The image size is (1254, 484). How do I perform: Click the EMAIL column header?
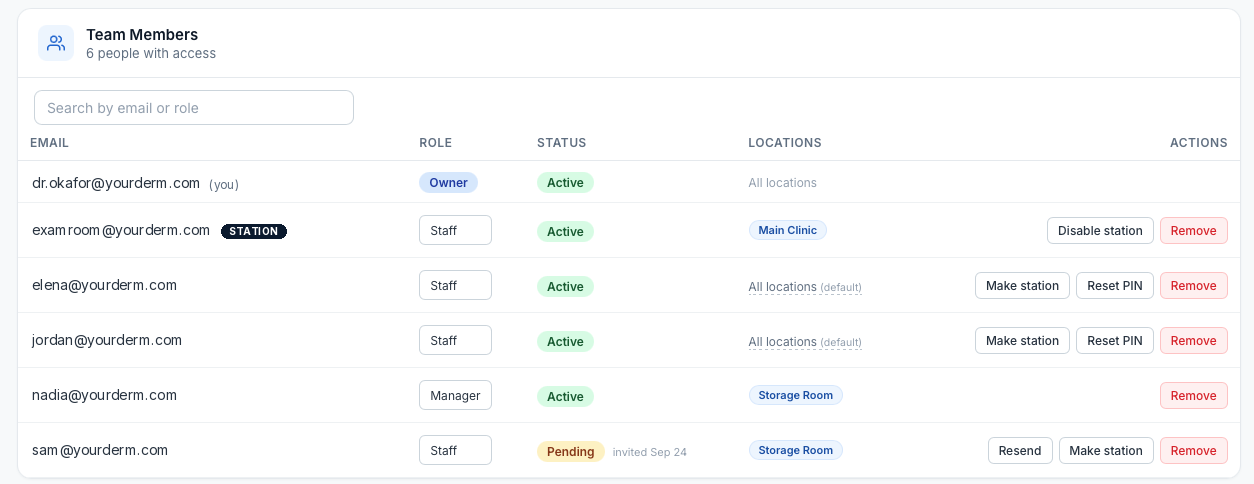[x=49, y=143]
